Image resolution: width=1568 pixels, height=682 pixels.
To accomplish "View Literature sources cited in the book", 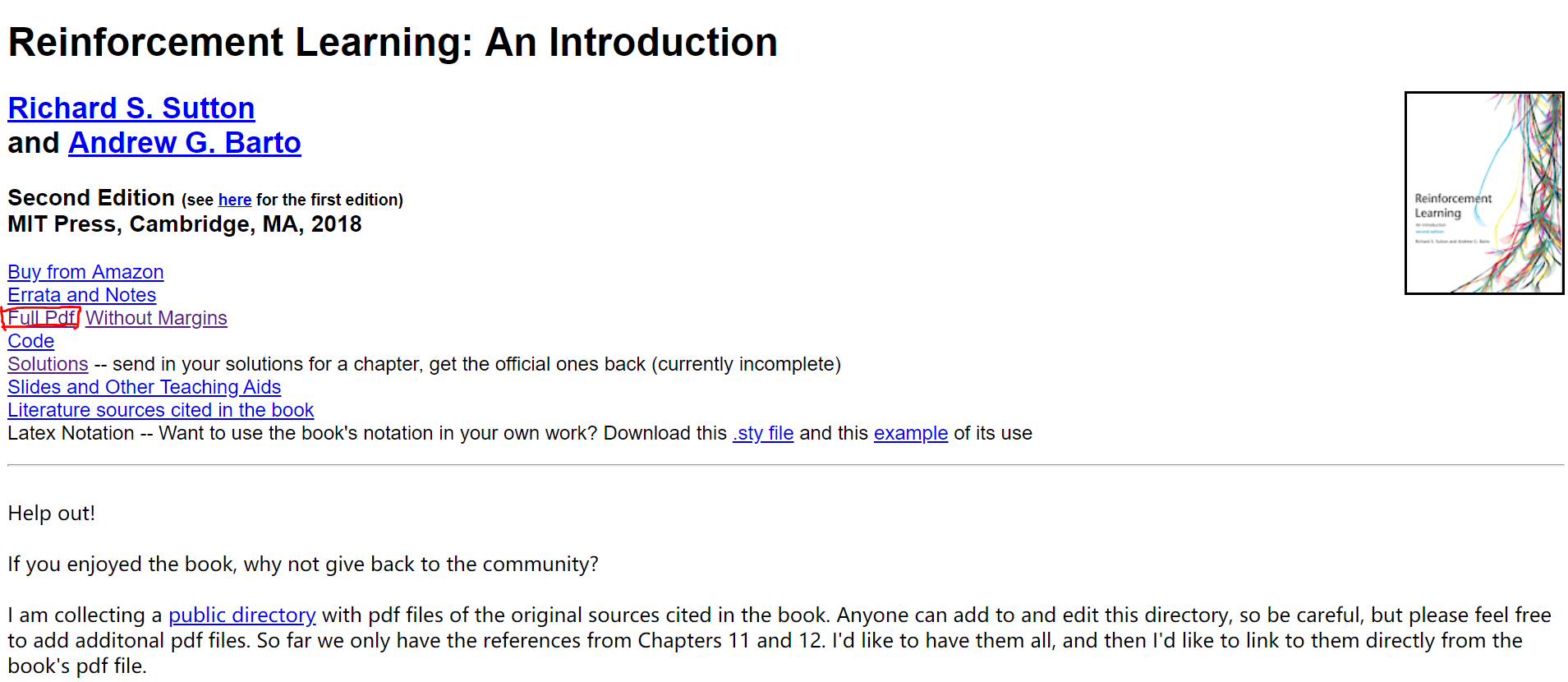I will click(x=160, y=409).
